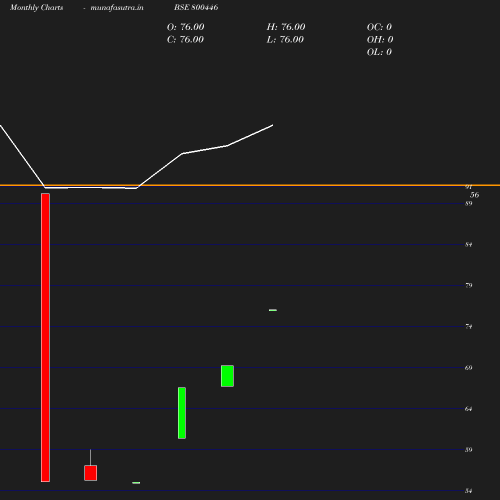
Task: Click the tallest red candlestick
Action: pos(45,337)
